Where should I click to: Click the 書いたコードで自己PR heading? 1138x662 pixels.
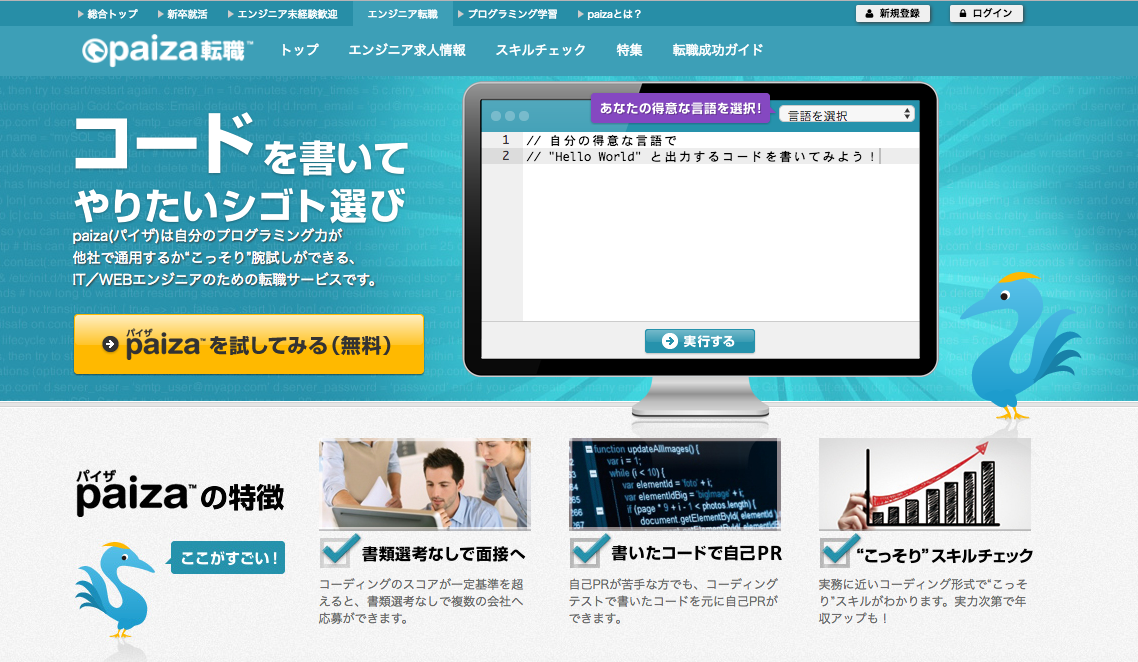[x=697, y=554]
